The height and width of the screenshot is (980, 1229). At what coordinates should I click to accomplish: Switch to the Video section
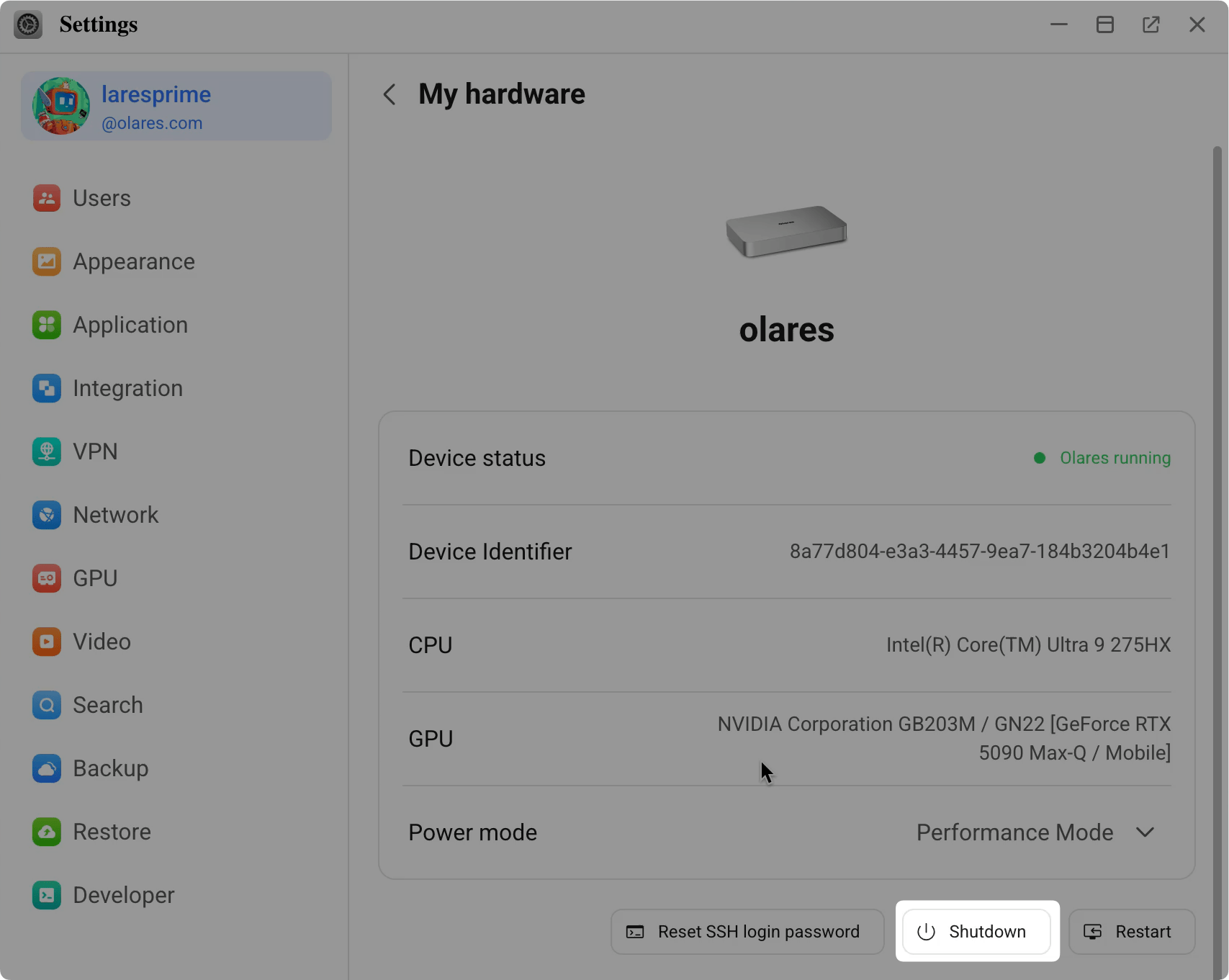[102, 642]
